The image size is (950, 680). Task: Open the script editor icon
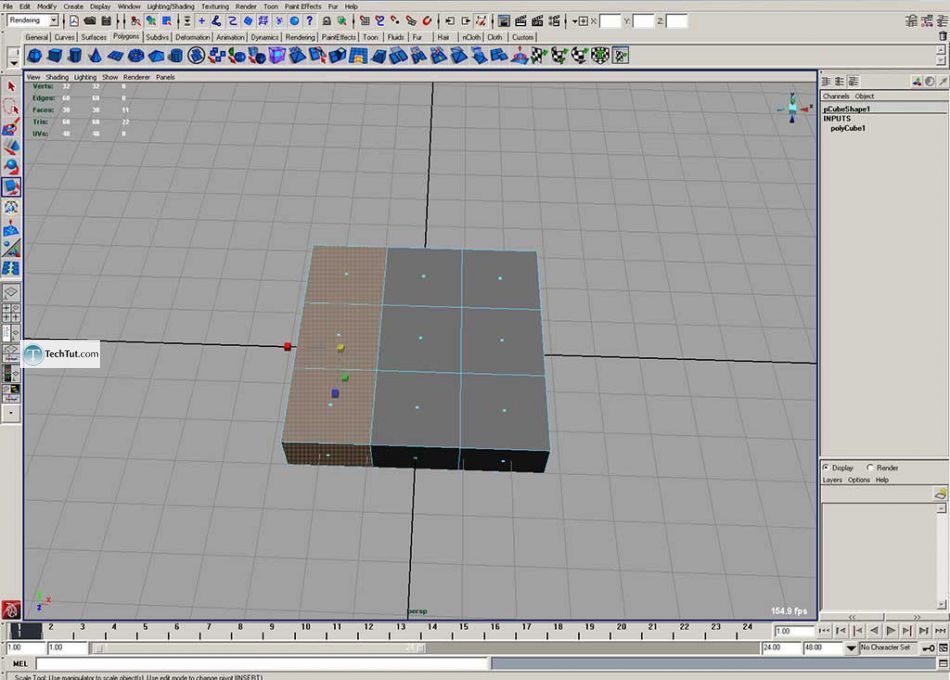(941, 663)
